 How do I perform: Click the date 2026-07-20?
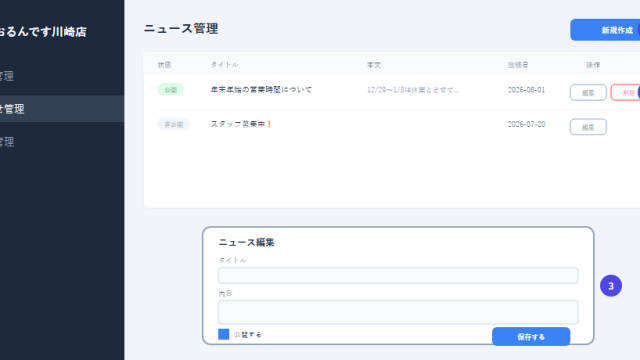(526, 124)
